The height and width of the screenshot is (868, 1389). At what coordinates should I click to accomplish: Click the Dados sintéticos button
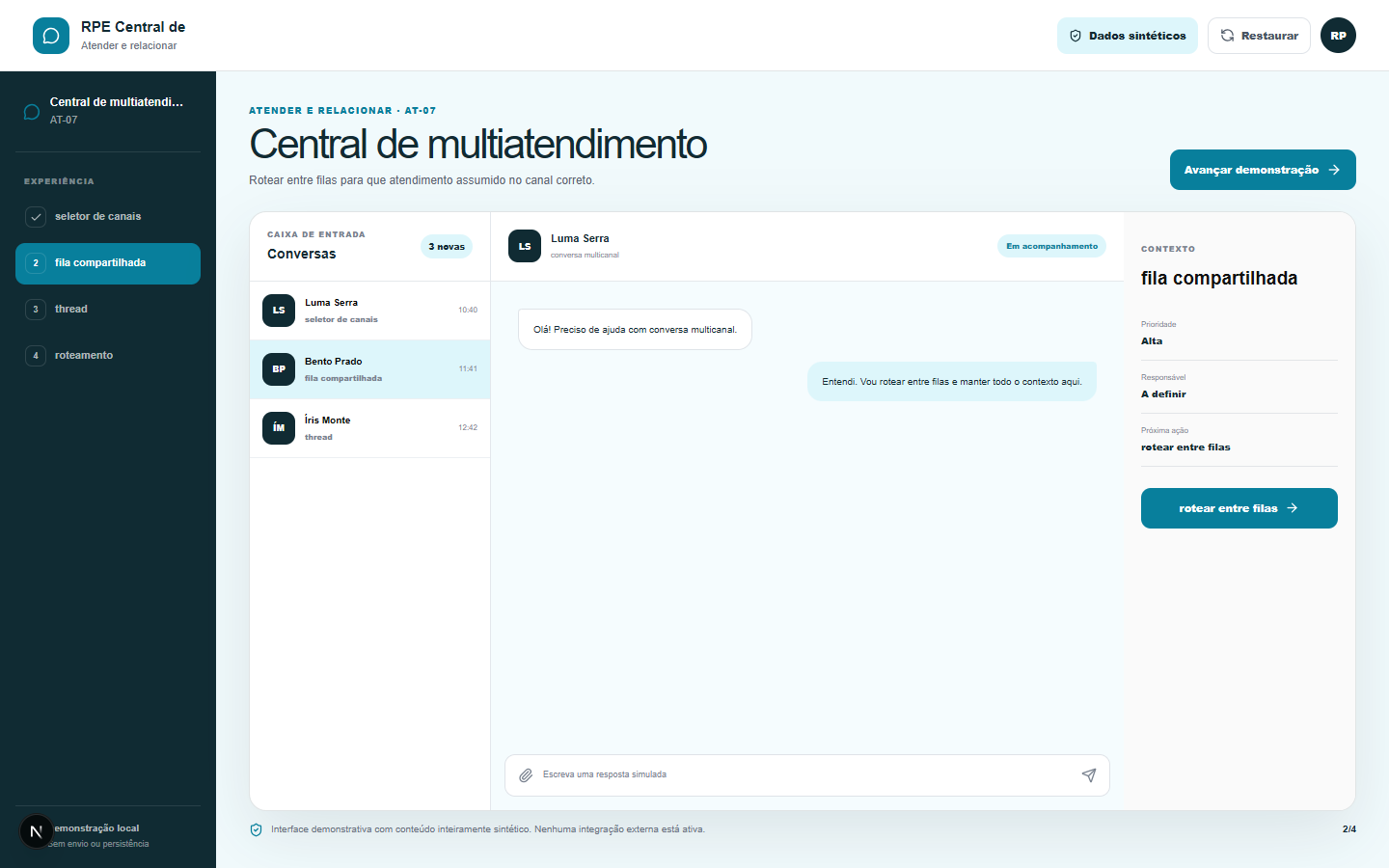tap(1128, 36)
